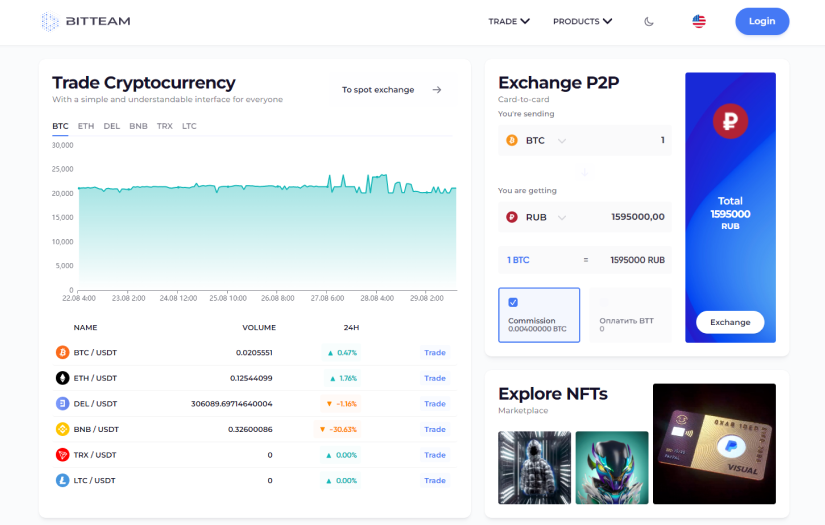The image size is (825, 525).
Task: Open language selector US flag
Action: 699,22
